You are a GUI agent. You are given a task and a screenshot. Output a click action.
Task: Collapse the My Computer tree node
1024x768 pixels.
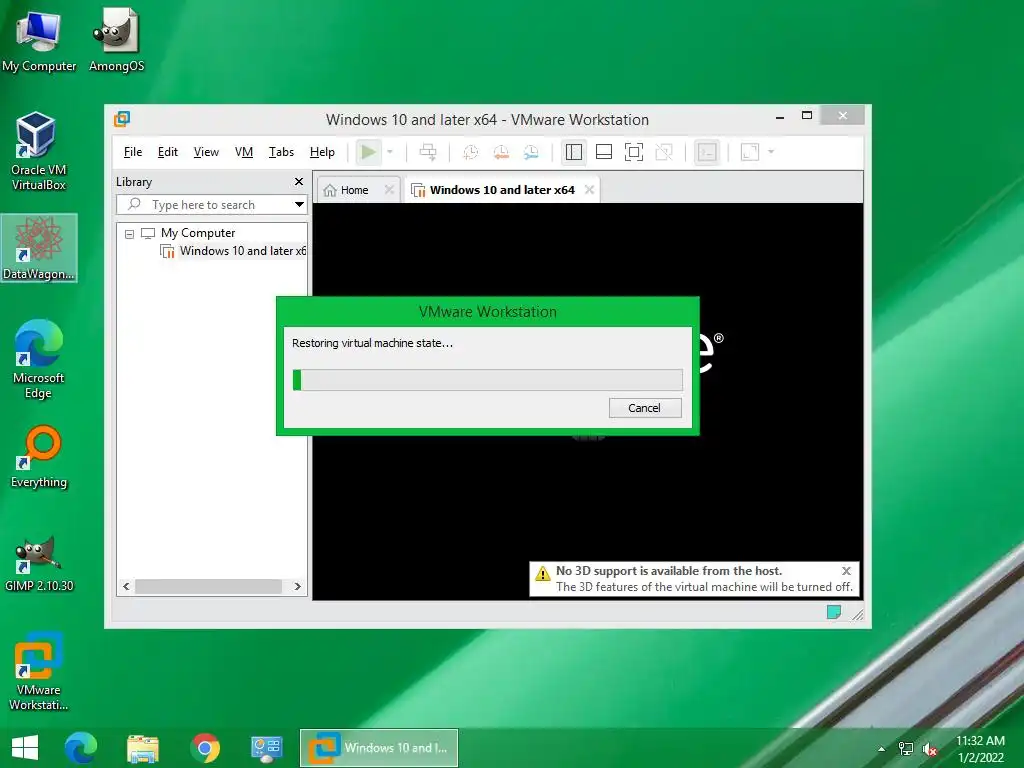(129, 234)
